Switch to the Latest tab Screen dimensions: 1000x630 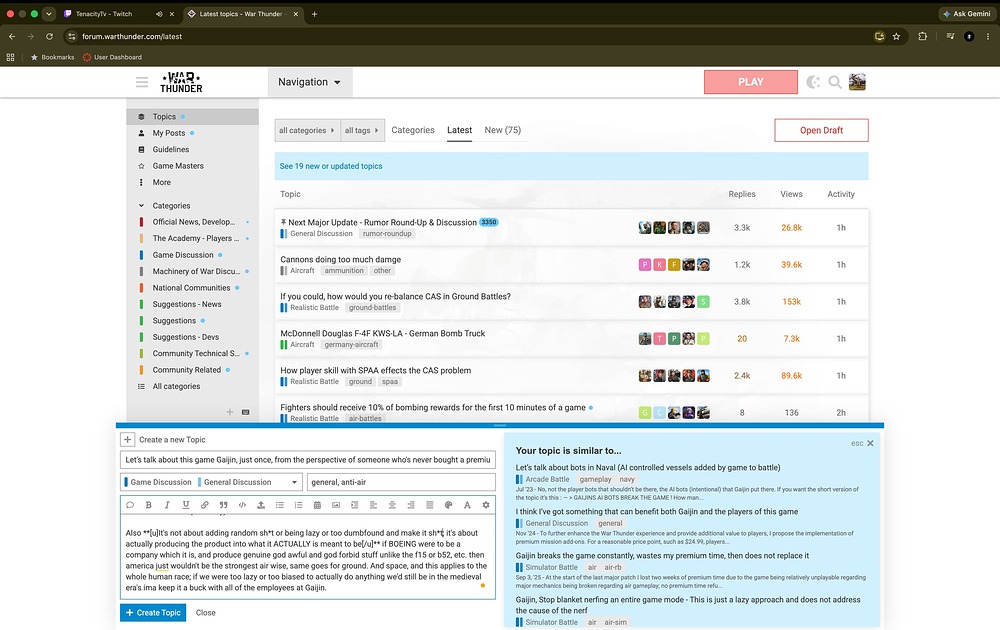coord(459,130)
